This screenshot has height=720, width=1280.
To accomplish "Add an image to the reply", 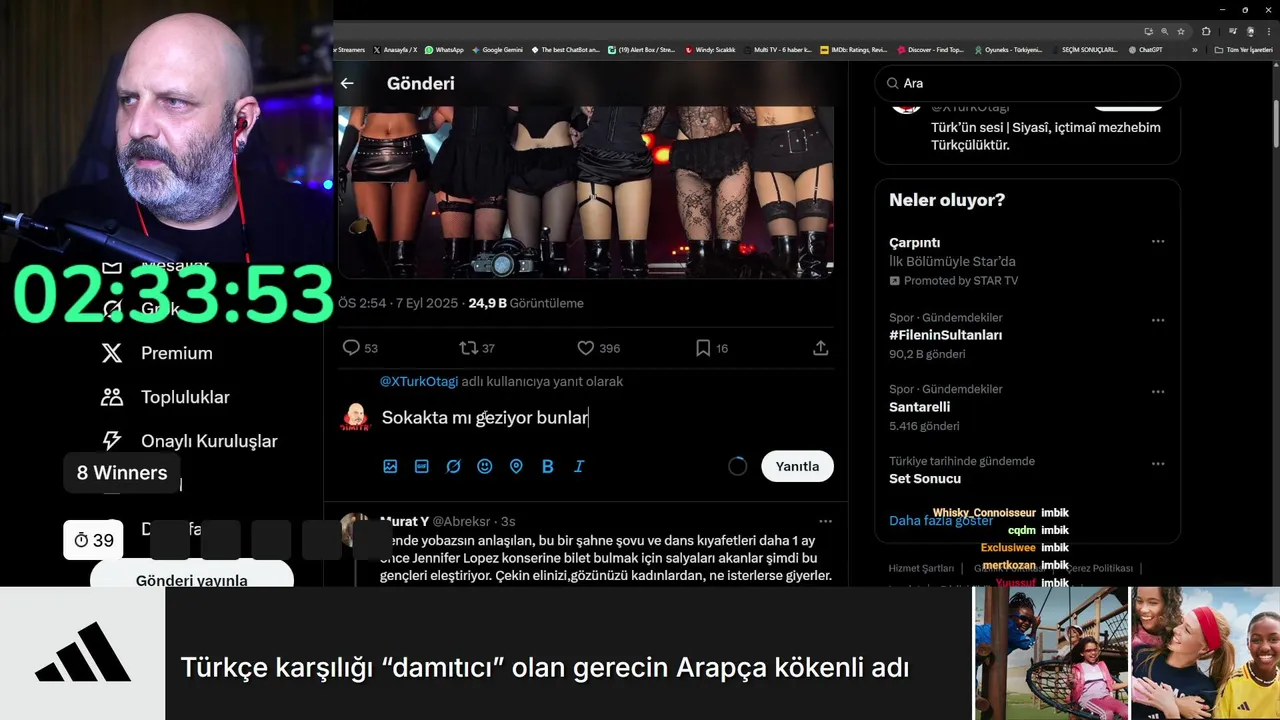I will (390, 466).
